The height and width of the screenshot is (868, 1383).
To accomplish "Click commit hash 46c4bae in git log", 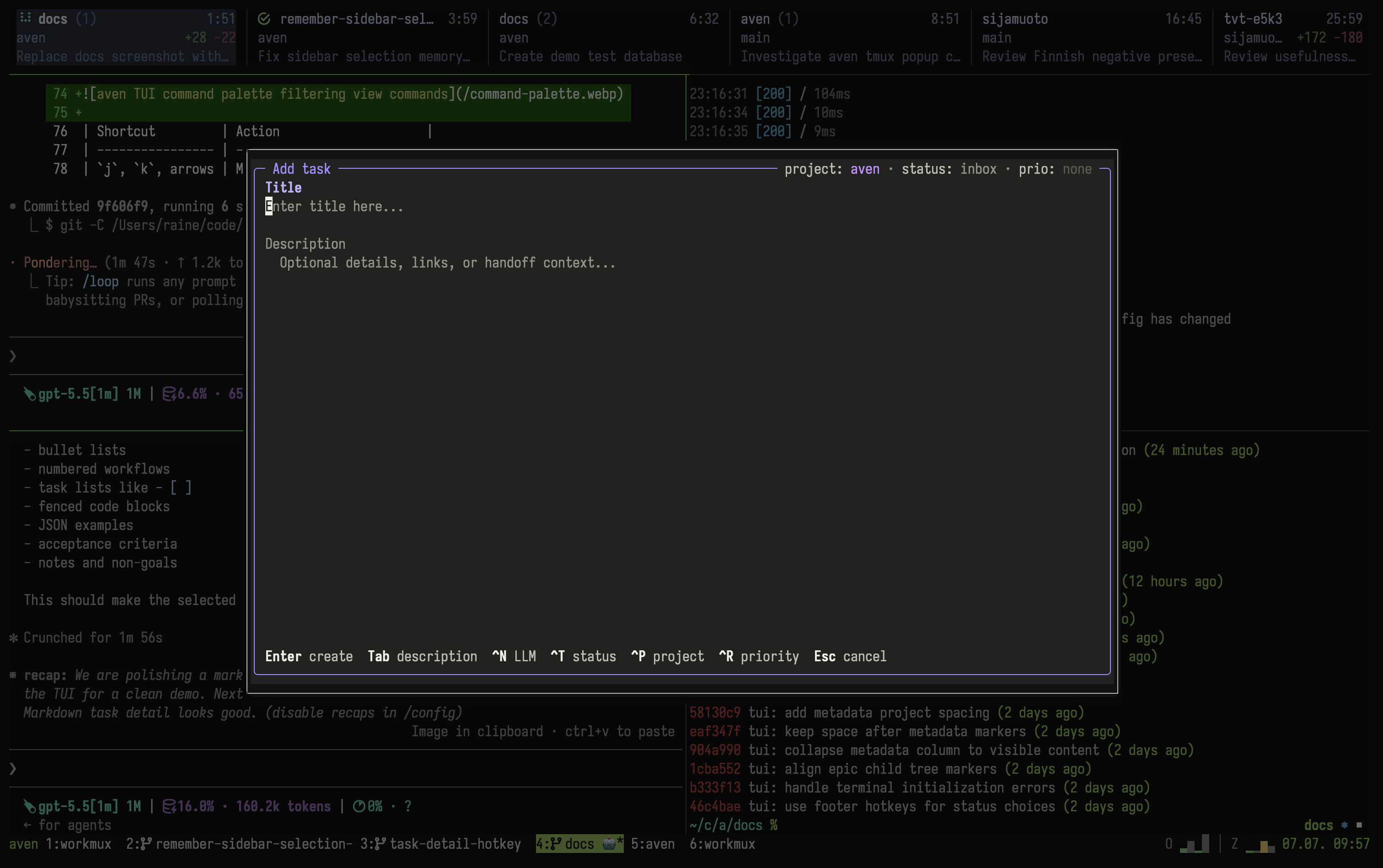I will (x=715, y=807).
